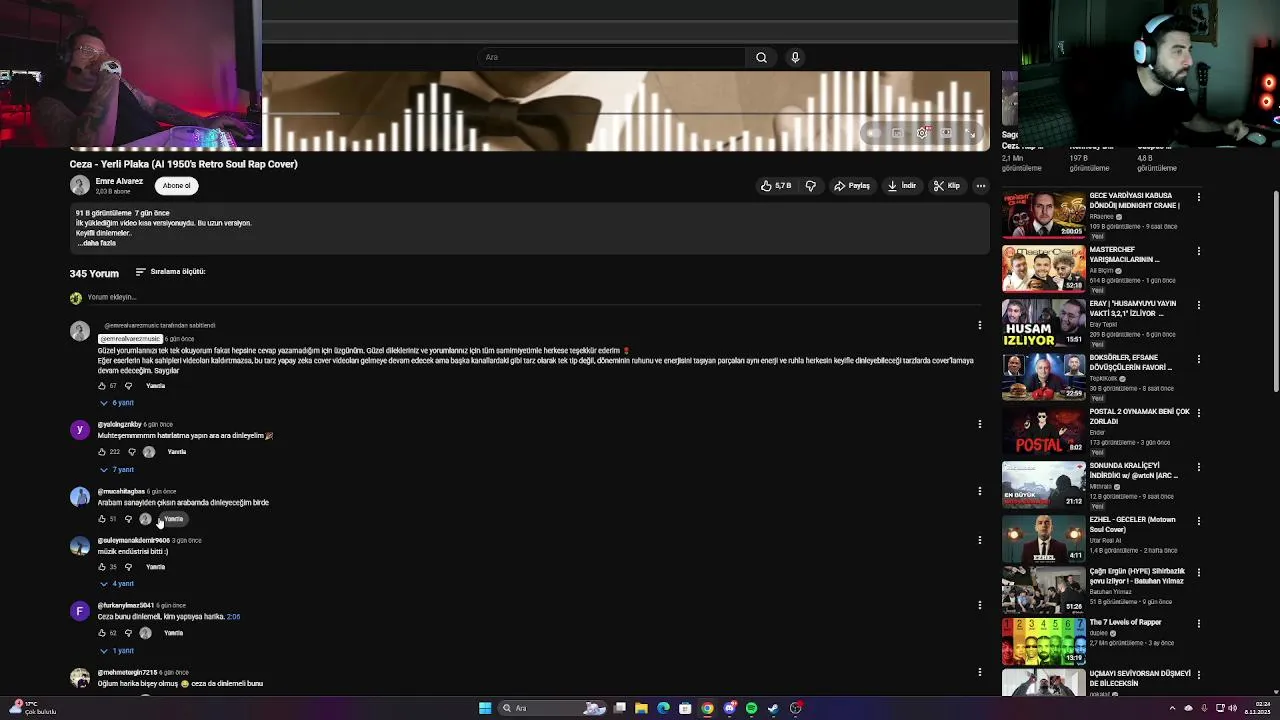Viewport: 1280px width, 720px height.
Task: Click the search magnifier icon
Action: (761, 57)
